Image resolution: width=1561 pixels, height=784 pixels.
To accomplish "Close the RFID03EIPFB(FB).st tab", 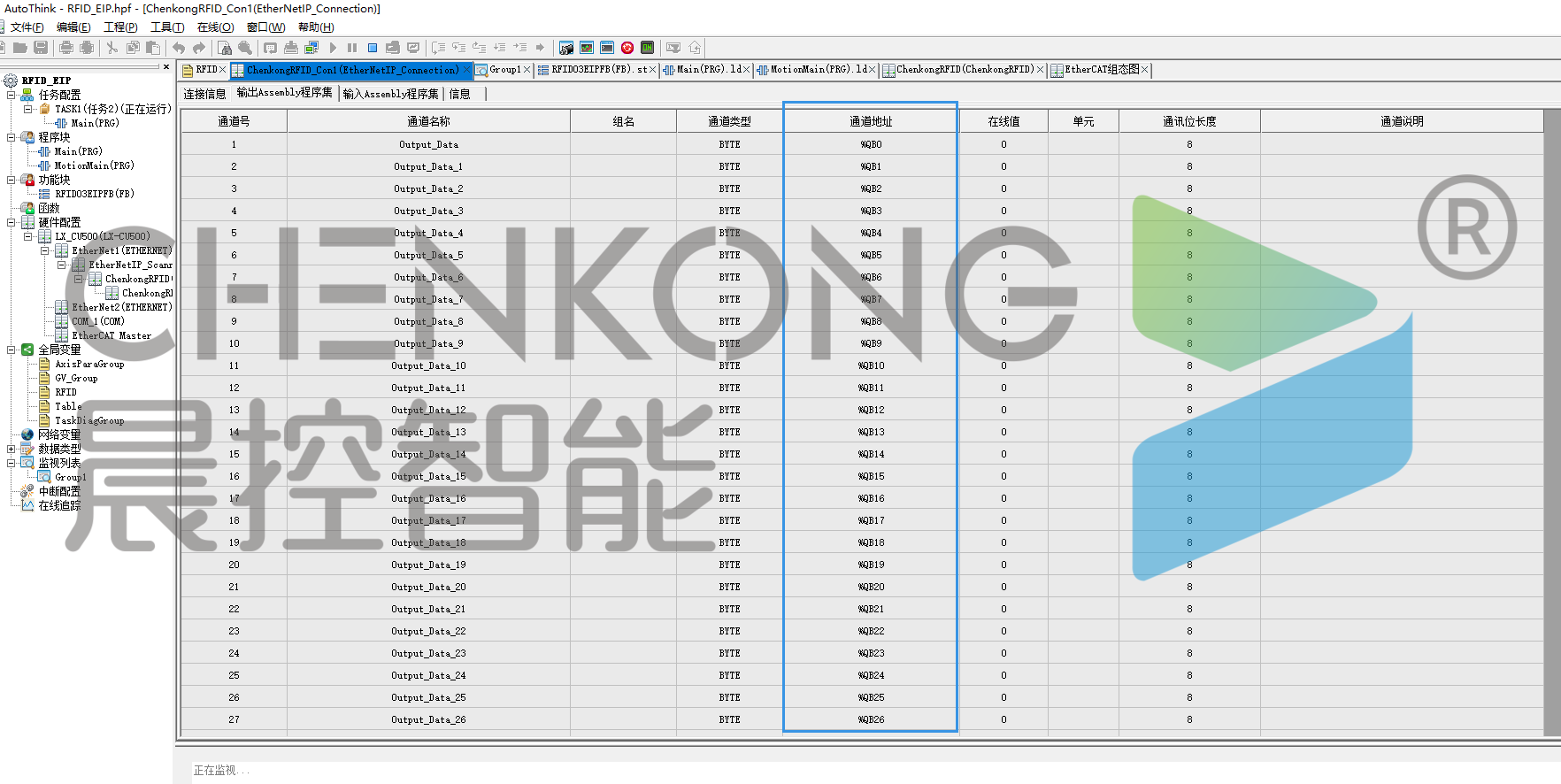I will (653, 70).
